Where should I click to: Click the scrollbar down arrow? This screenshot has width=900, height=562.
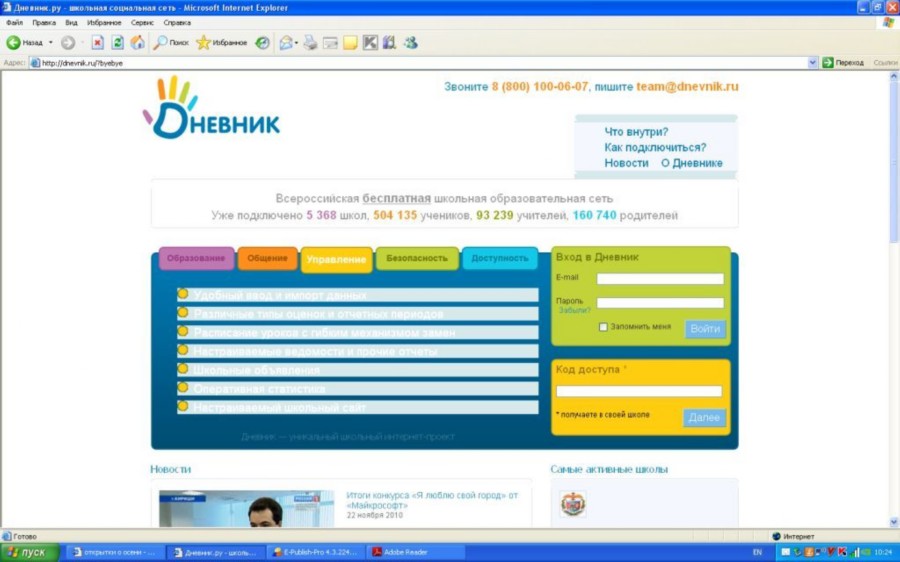(894, 522)
